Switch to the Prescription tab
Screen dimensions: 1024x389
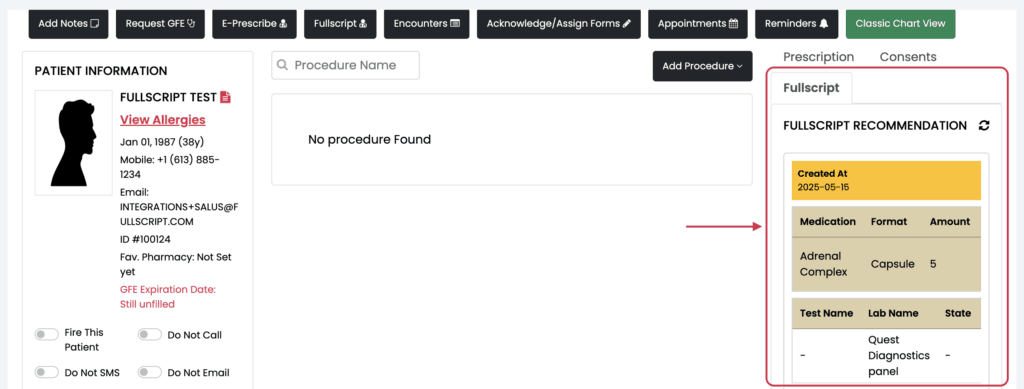818,57
